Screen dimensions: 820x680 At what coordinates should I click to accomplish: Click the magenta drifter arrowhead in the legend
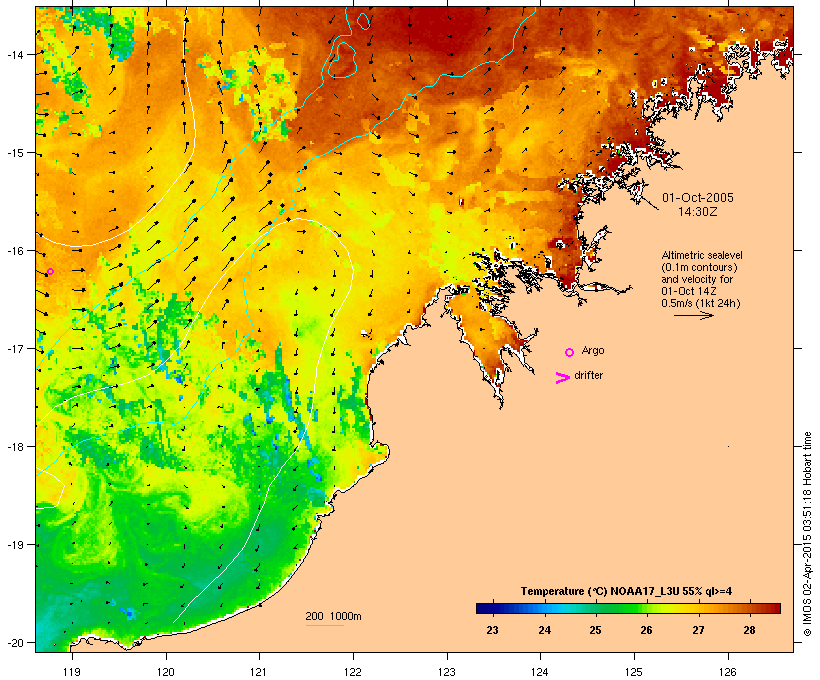click(x=562, y=378)
